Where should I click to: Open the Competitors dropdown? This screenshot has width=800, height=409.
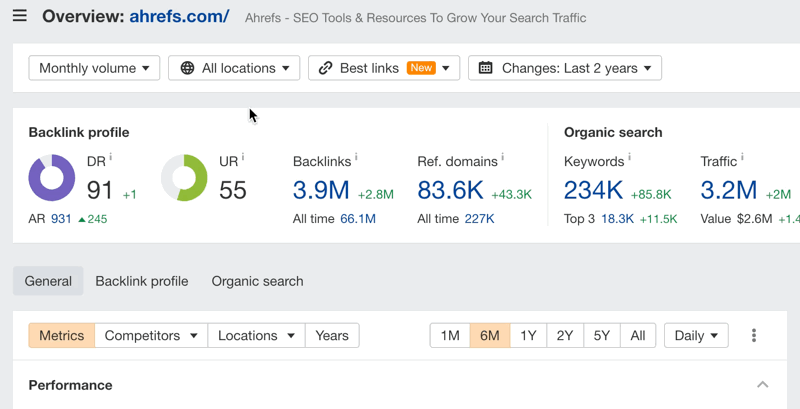(151, 336)
